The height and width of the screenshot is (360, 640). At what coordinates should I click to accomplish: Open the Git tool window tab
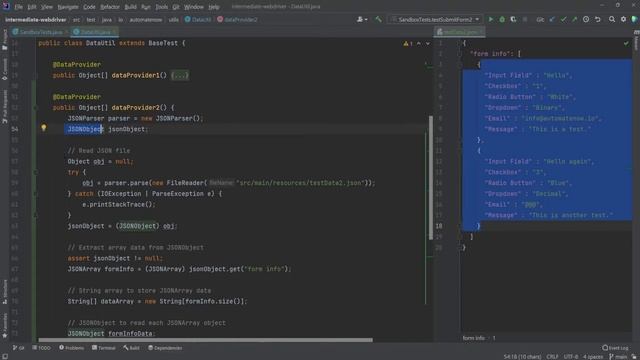18,348
